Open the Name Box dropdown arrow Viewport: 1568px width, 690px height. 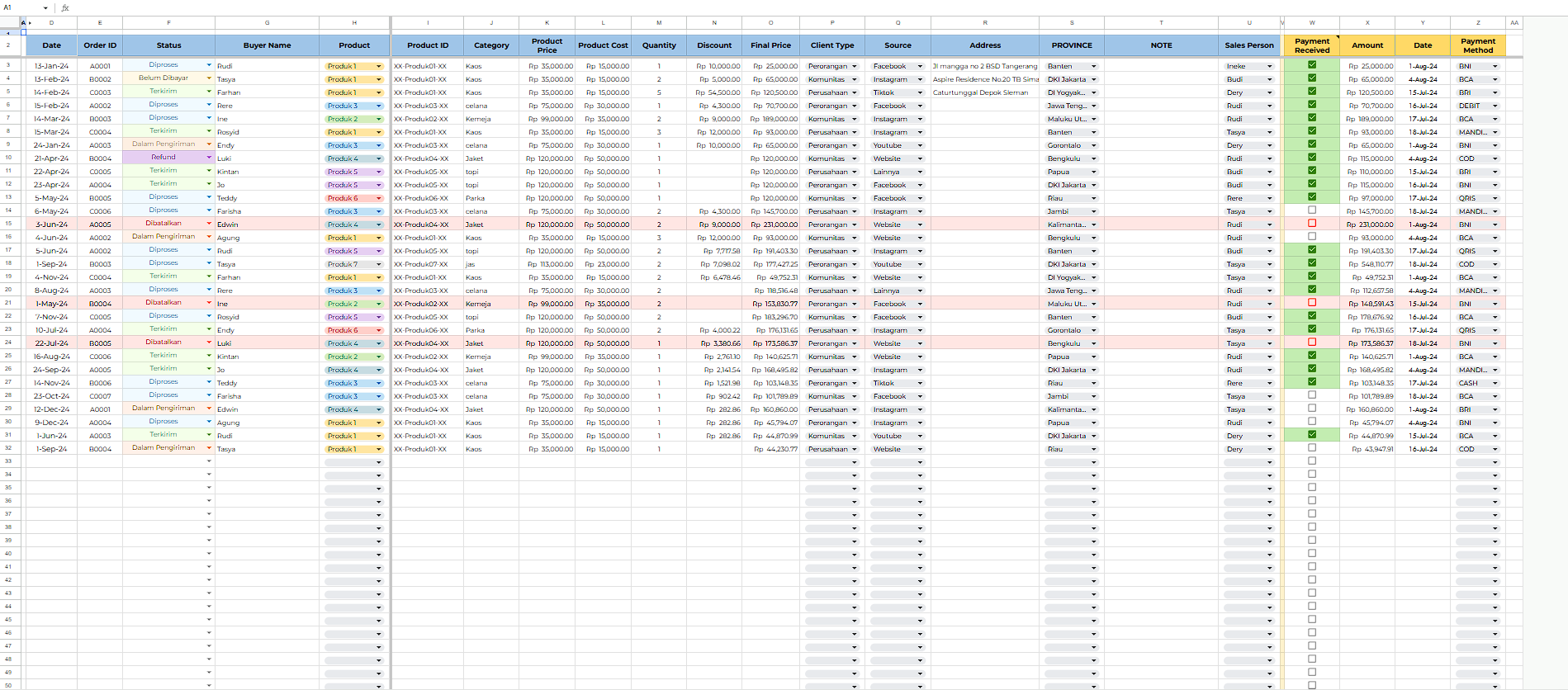(x=45, y=7)
